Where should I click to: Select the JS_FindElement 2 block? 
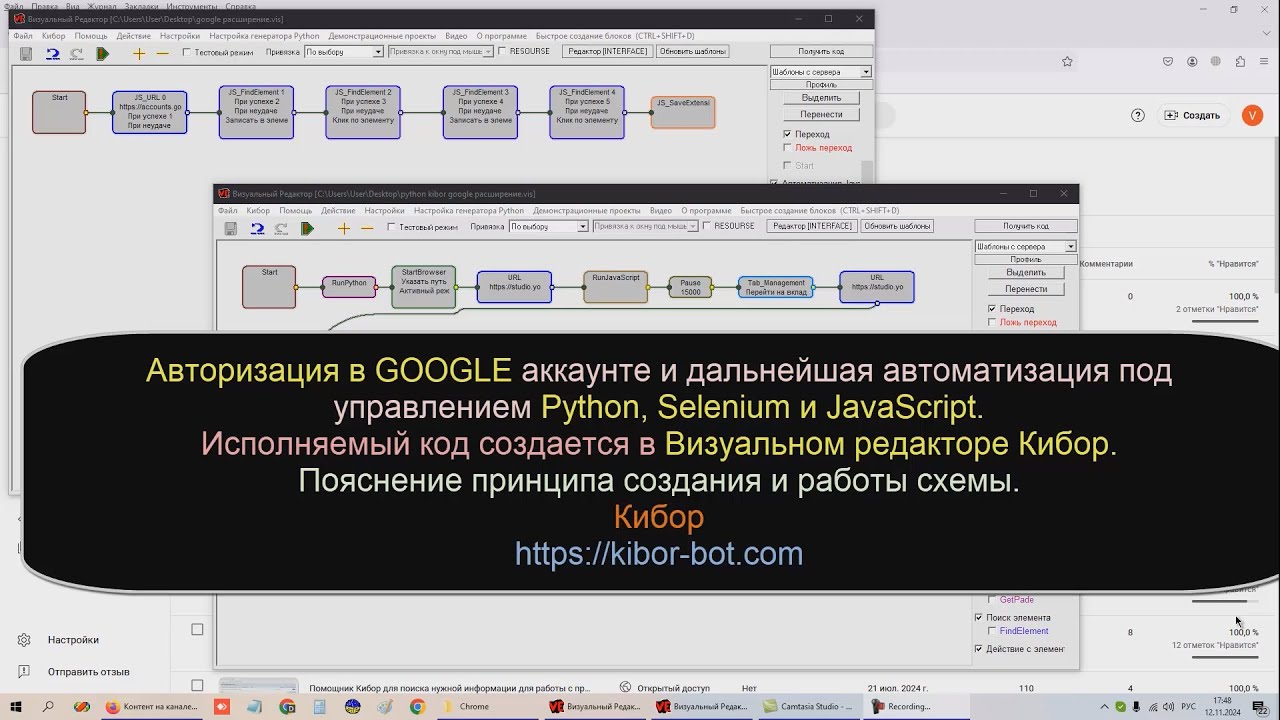[363, 112]
